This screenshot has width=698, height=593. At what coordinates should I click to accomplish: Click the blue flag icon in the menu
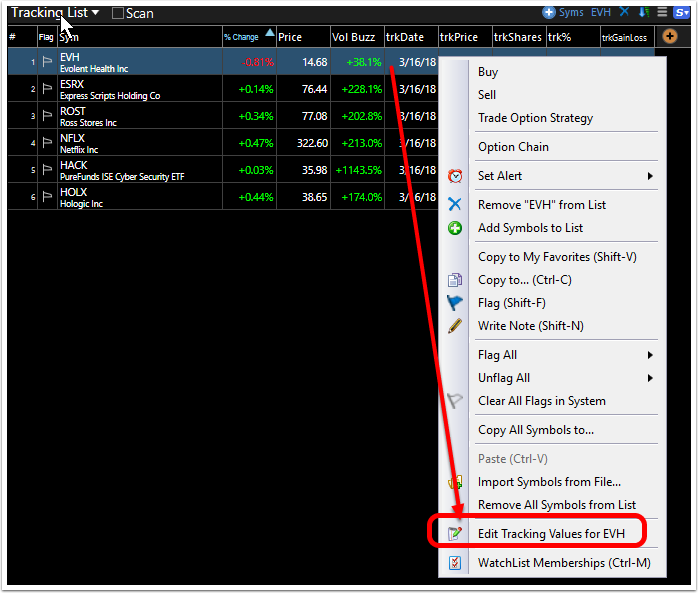click(455, 303)
